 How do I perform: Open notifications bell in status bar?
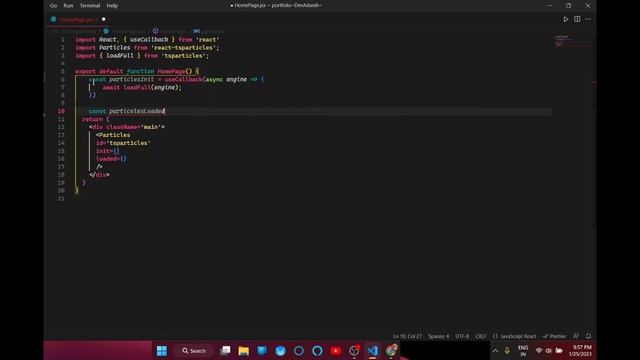tap(588, 336)
